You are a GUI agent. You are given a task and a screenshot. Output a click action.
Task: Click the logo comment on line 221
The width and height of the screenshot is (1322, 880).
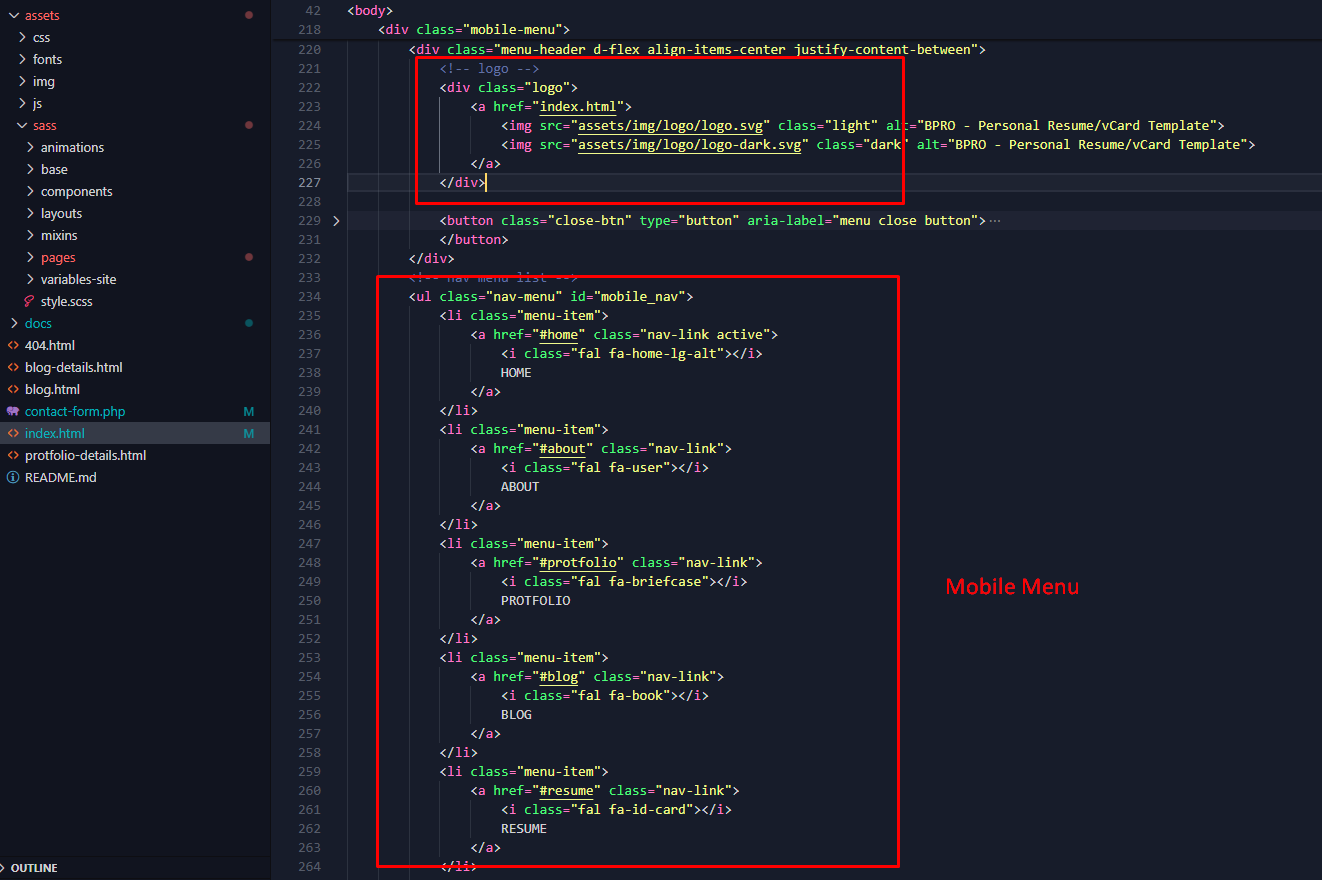489,68
